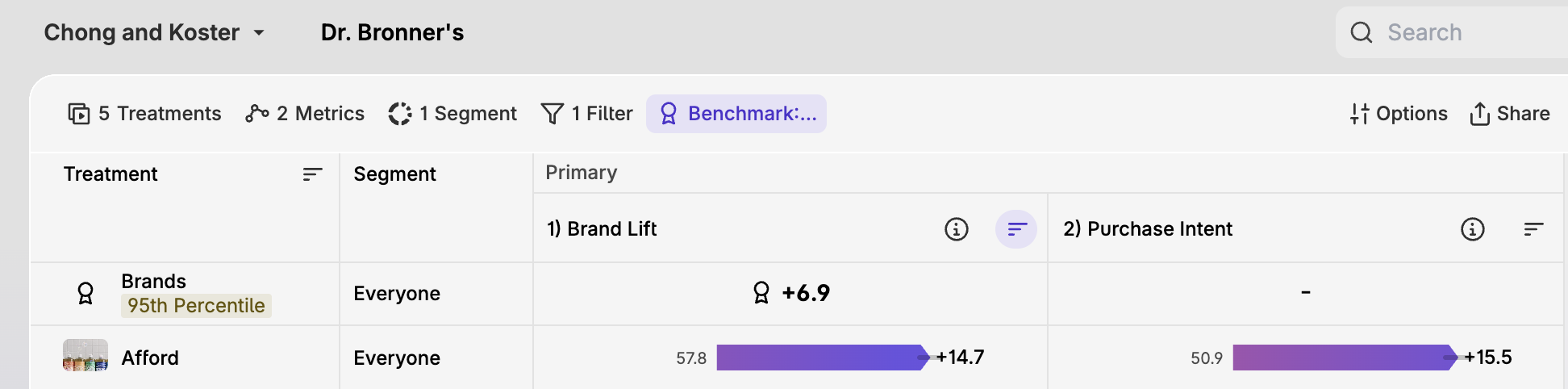Viewport: 1568px width, 389px height.
Task: Toggle sorting on the Brand Lift column
Action: click(1016, 229)
